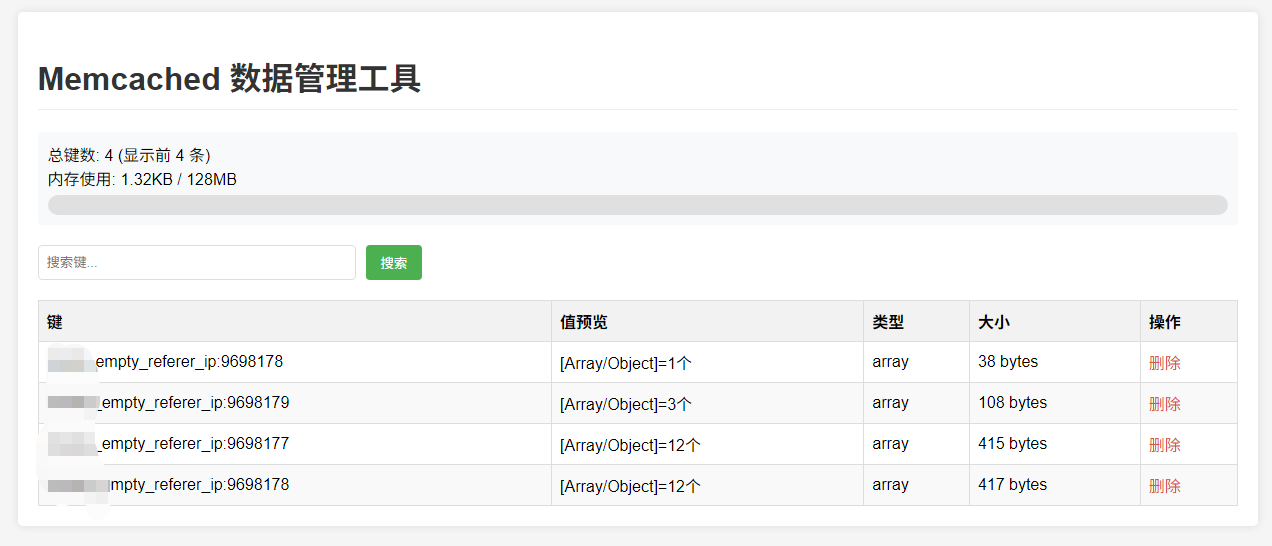Click the [Array/Object]=1个 value preview
1272x546 pixels.
pyautogui.click(x=626, y=363)
